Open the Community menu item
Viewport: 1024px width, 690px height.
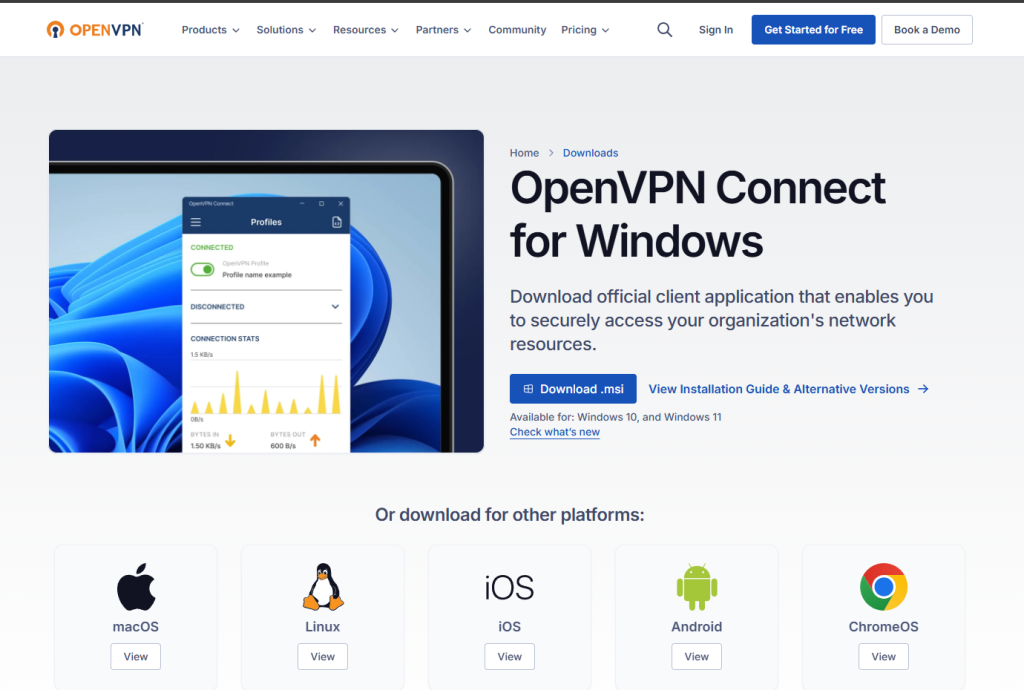point(517,30)
